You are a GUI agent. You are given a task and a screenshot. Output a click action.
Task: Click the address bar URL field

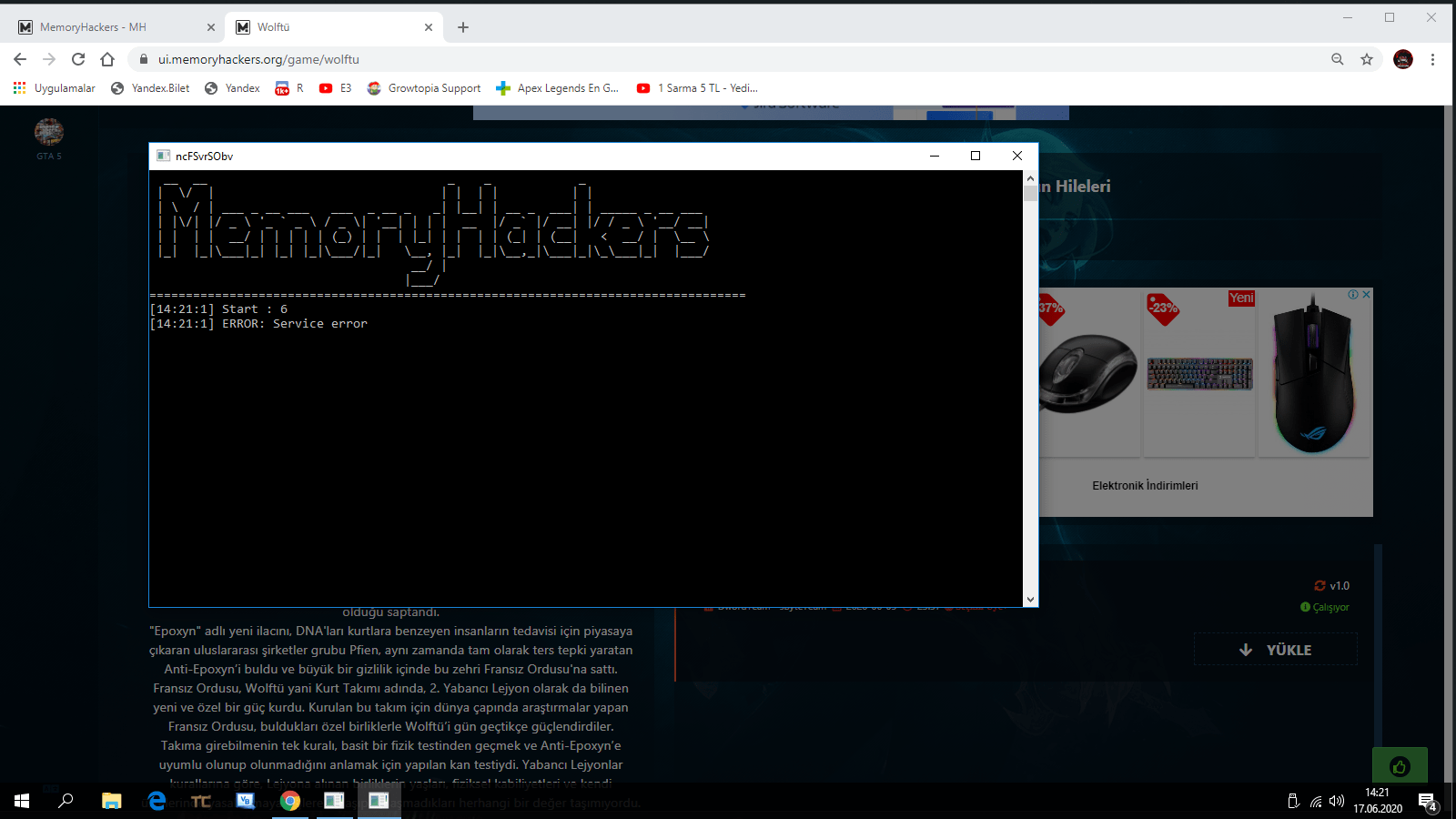click(728, 59)
